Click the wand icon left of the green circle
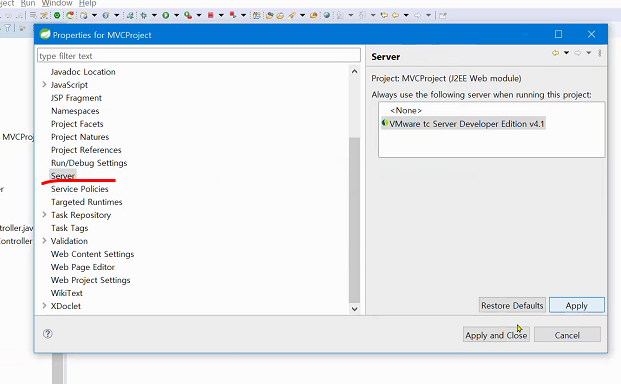Screen dimensions: 621x384 pos(44,15)
